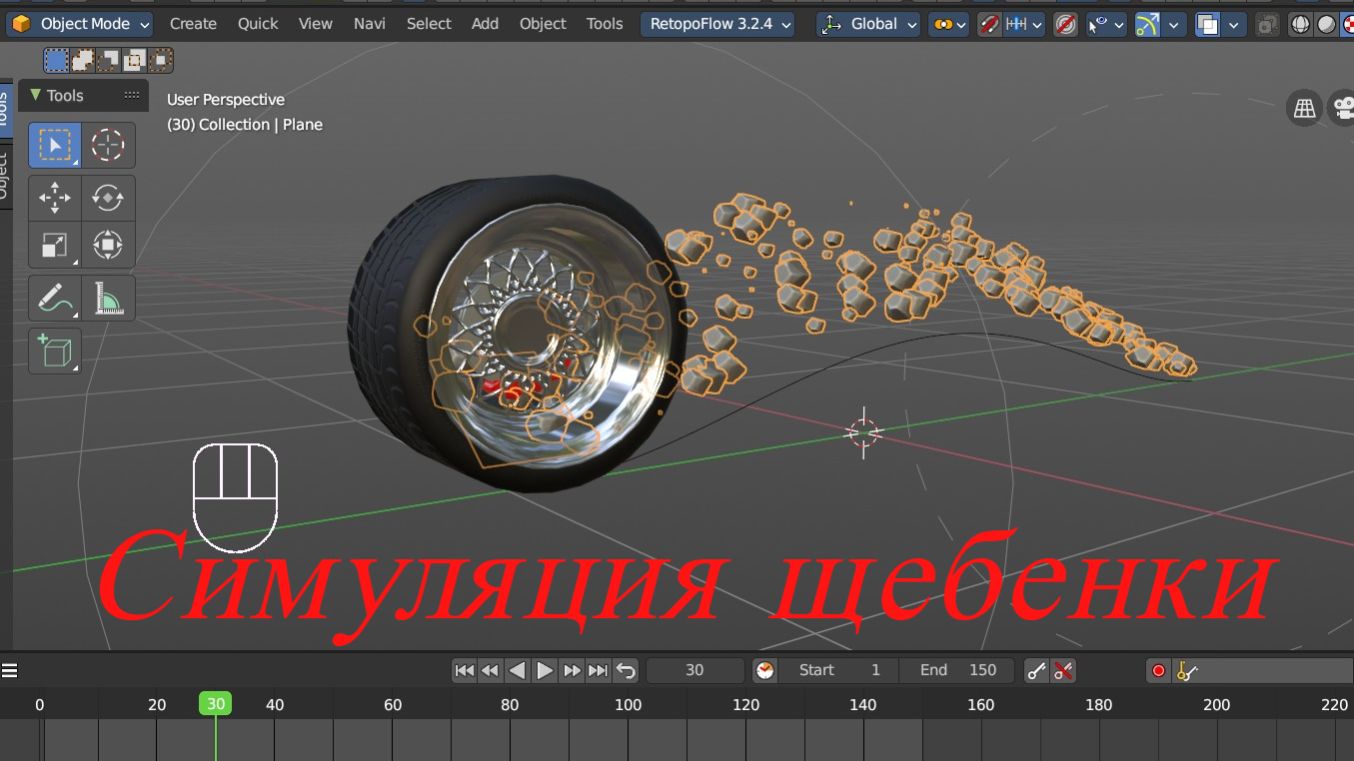Jump to timeline start frame
Viewport: 1354px width, 761px height.
pyautogui.click(x=464, y=670)
